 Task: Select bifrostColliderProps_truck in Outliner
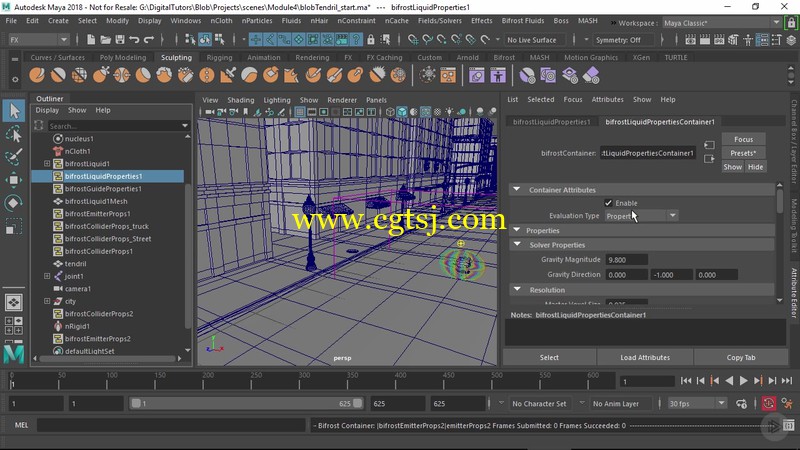pyautogui.click(x=107, y=226)
